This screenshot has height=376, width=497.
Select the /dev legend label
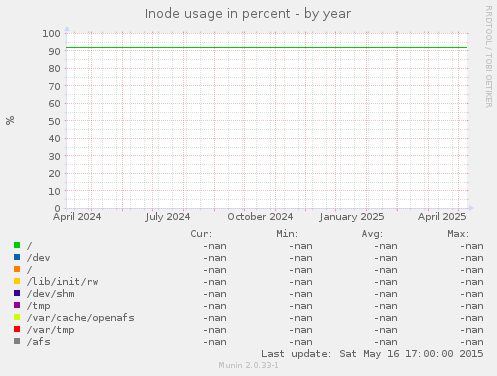pyautogui.click(x=39, y=258)
